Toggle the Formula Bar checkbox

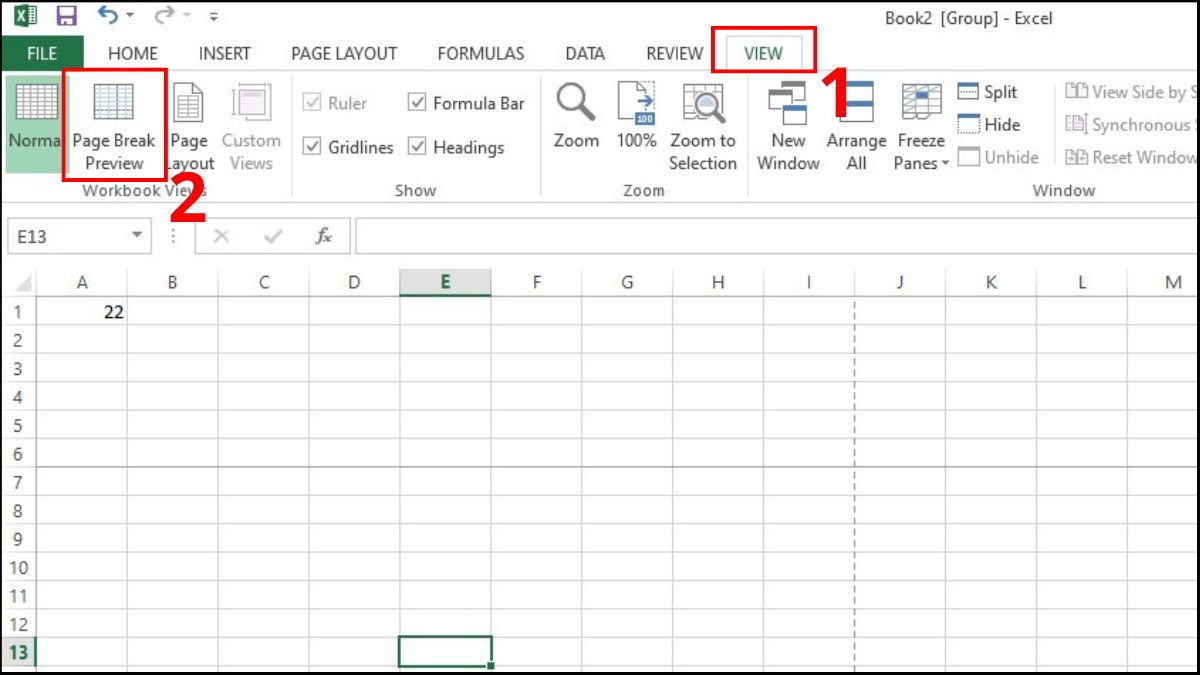[x=466, y=103]
